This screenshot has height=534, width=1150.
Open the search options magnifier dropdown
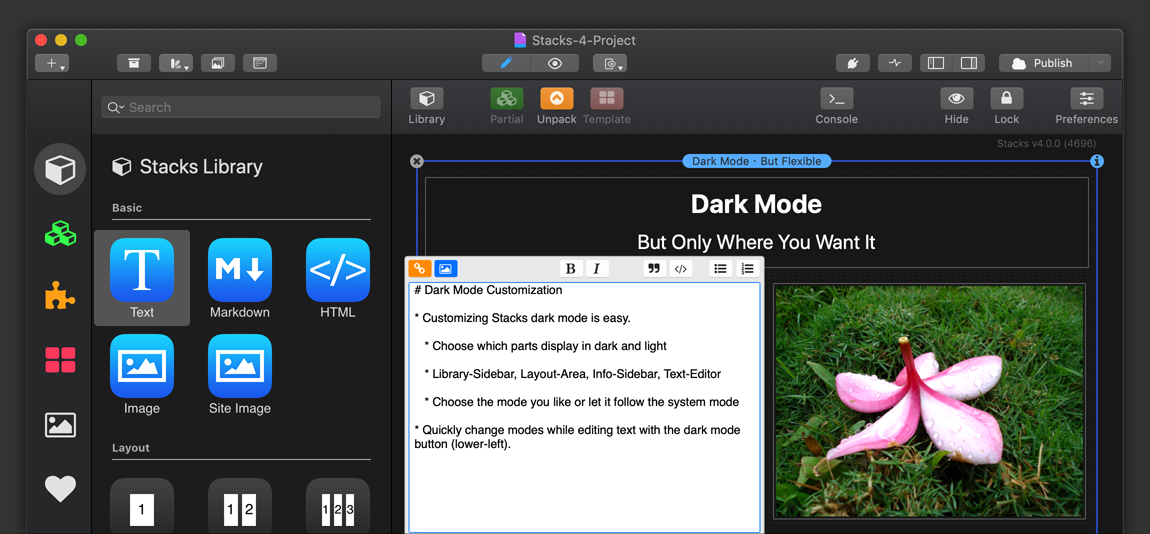(x=116, y=108)
